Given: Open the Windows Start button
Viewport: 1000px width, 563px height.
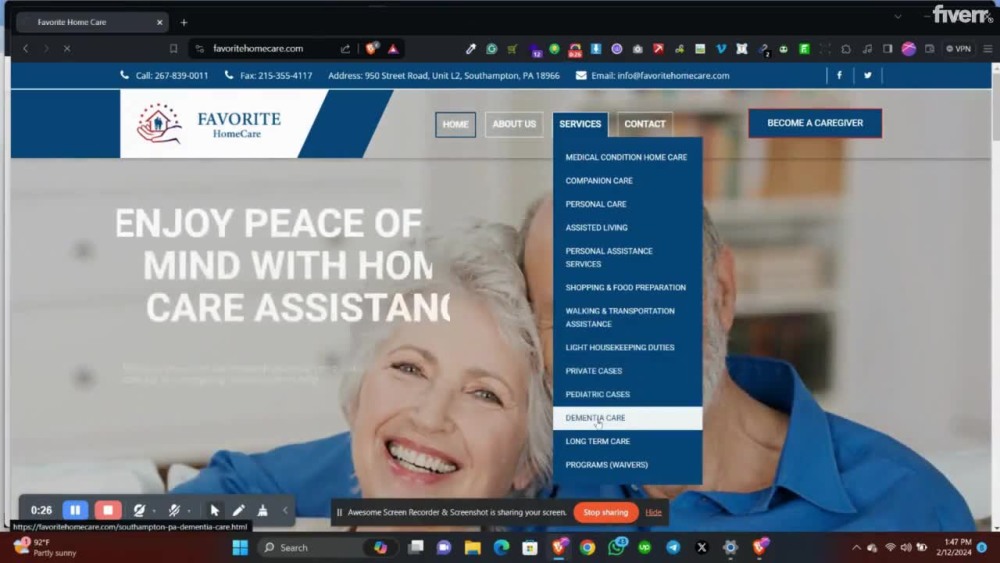Looking at the screenshot, I should (240, 548).
